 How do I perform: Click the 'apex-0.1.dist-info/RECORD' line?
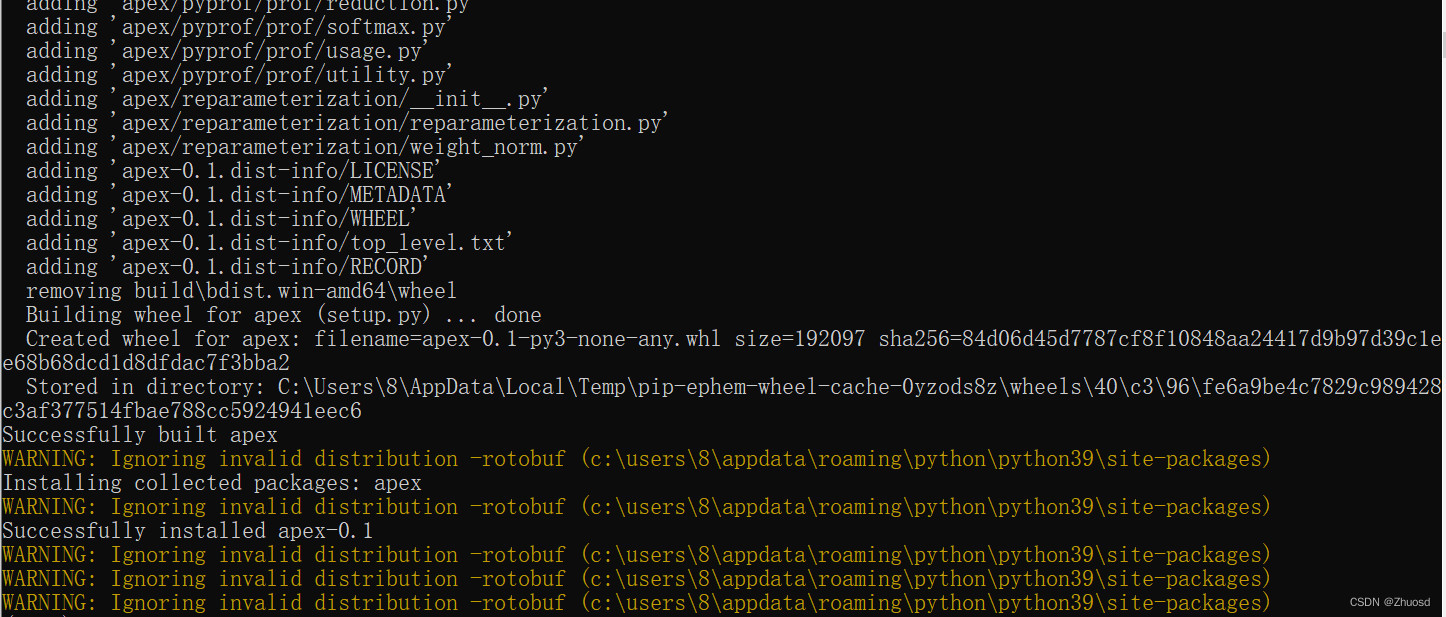point(228,267)
